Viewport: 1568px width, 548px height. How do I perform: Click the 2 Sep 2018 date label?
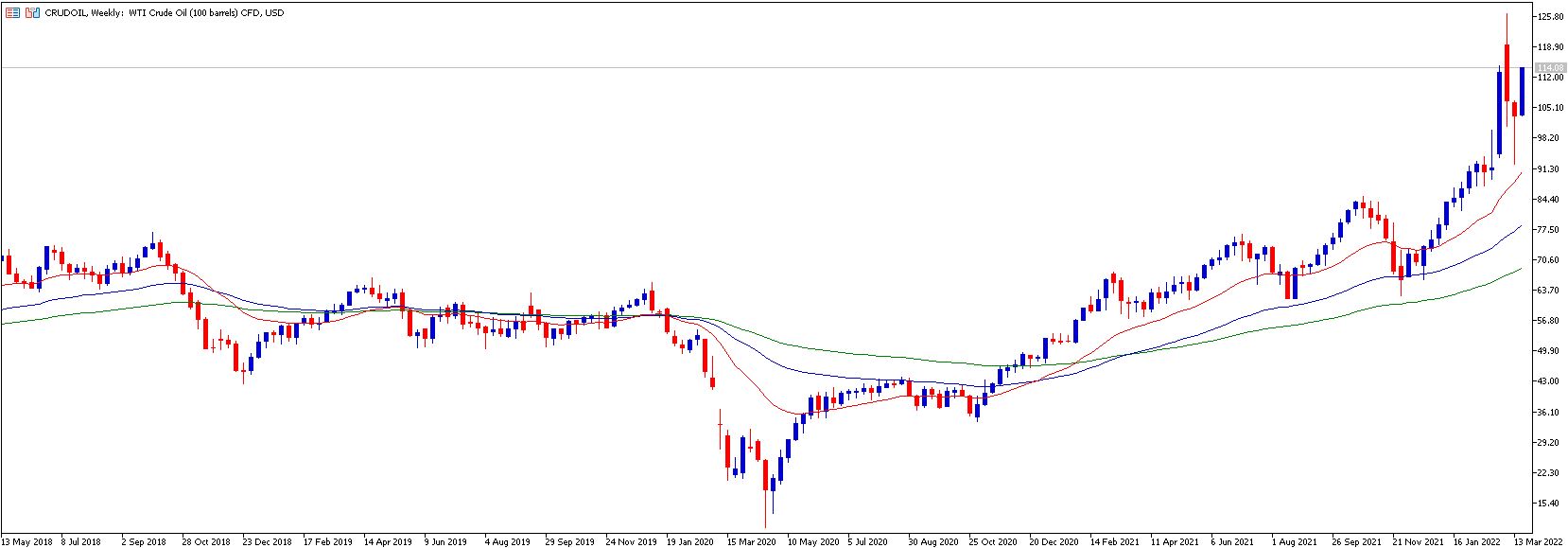pos(144,542)
